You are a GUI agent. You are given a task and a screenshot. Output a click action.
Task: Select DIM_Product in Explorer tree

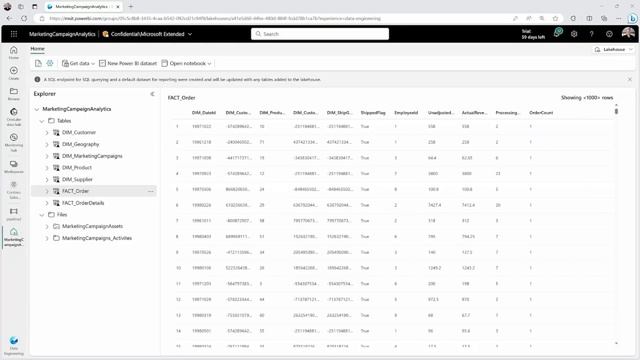coord(77,168)
